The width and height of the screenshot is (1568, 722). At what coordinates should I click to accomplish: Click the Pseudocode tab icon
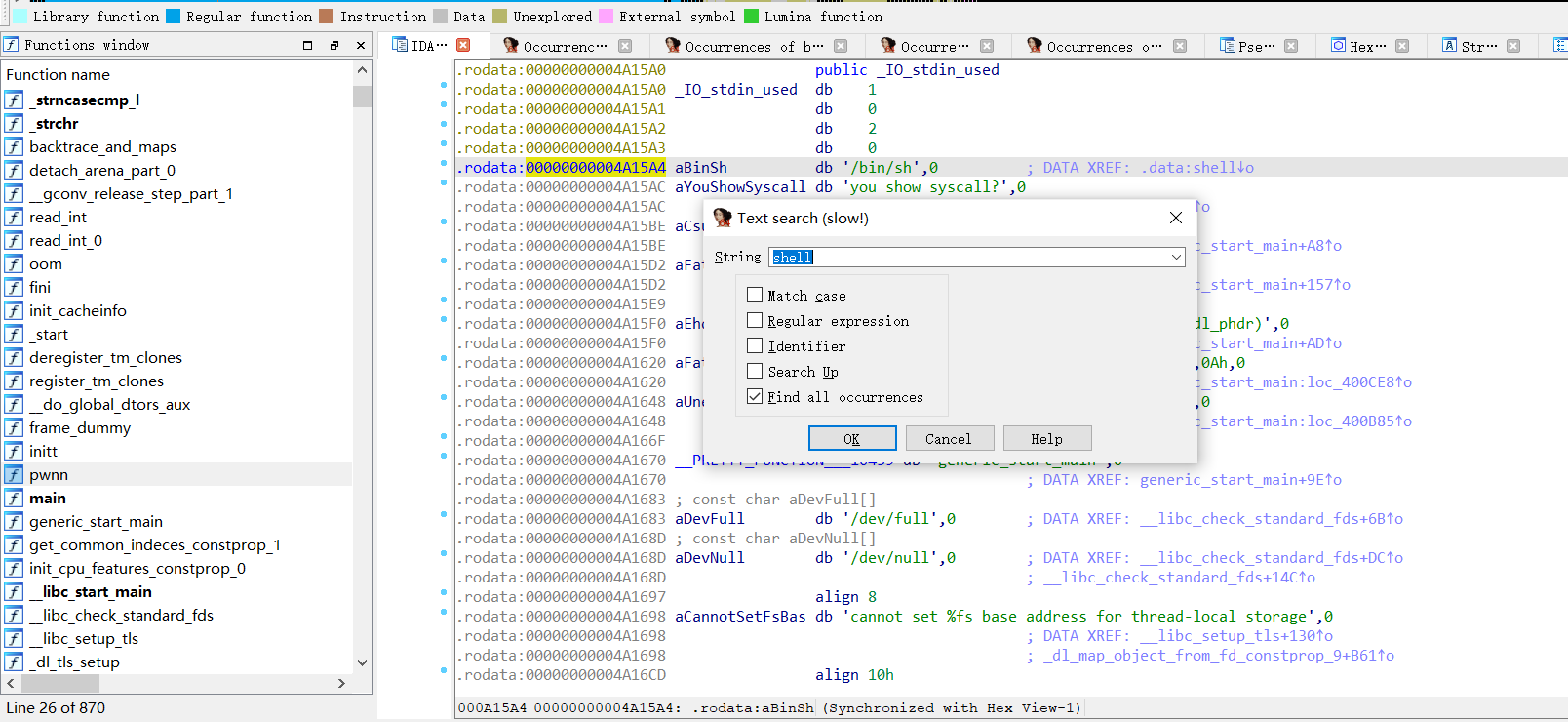click(x=1227, y=45)
